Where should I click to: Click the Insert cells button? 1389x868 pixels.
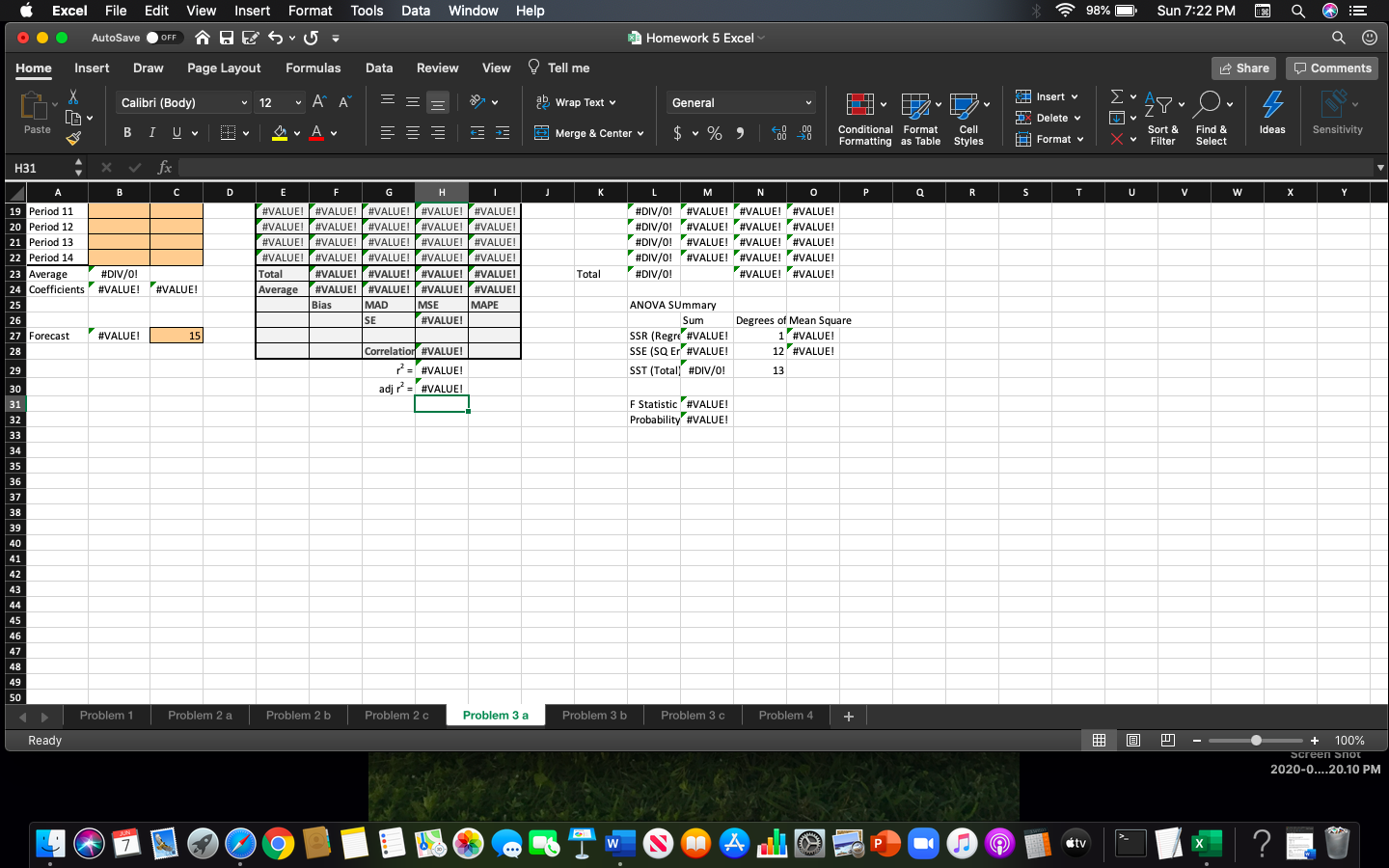1047,96
